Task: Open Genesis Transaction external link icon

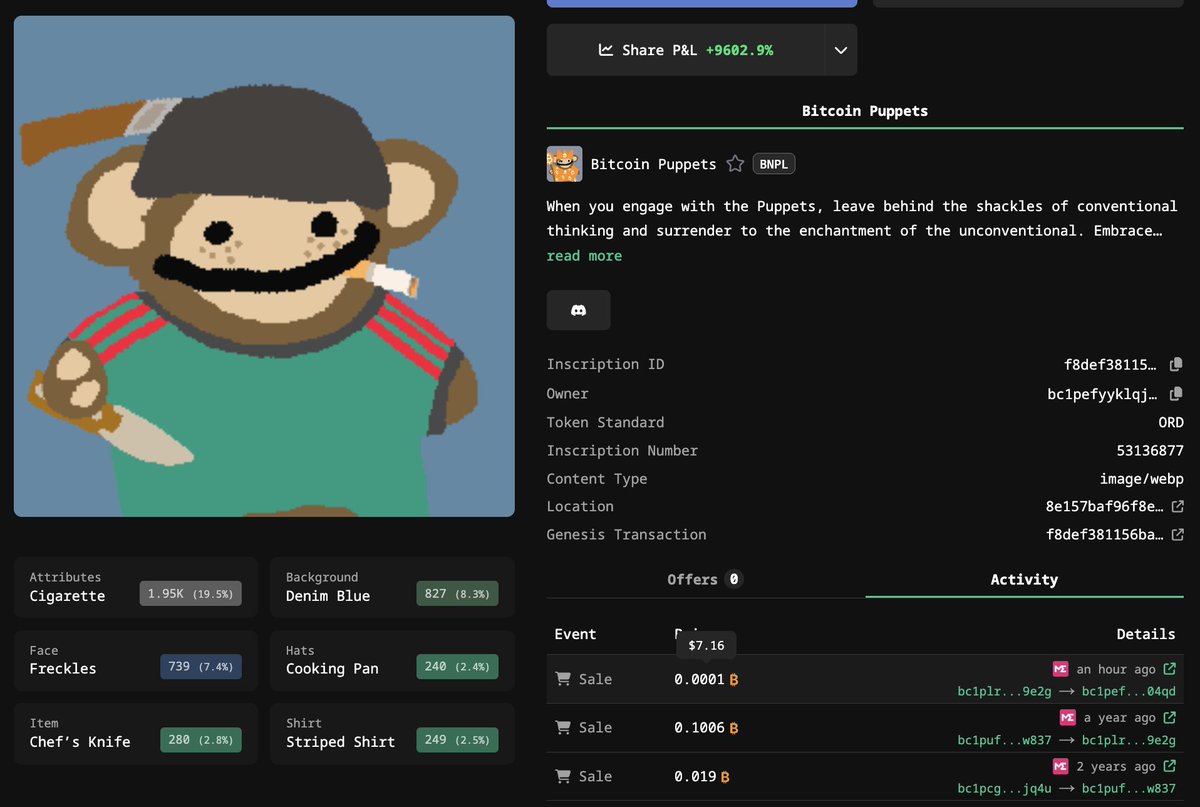Action: click(x=1177, y=535)
